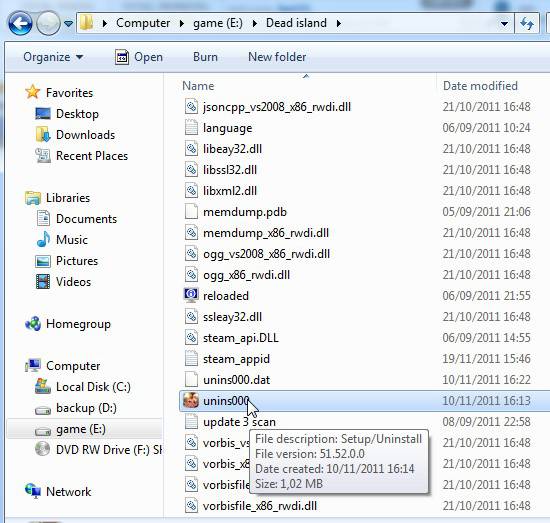Expand the arrow after game (E:) breadcrumb
This screenshot has width=550, height=523.
tap(255, 24)
